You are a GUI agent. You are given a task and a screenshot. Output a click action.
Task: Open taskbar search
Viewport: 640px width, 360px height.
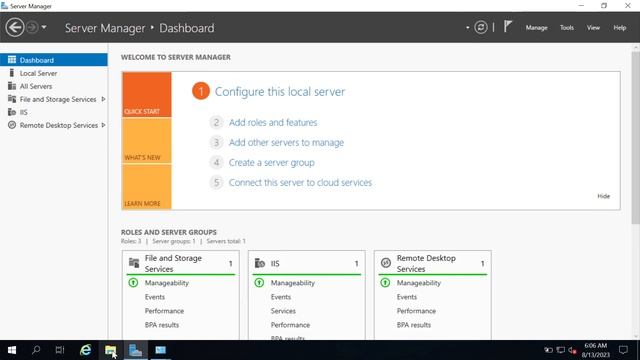pos(36,350)
